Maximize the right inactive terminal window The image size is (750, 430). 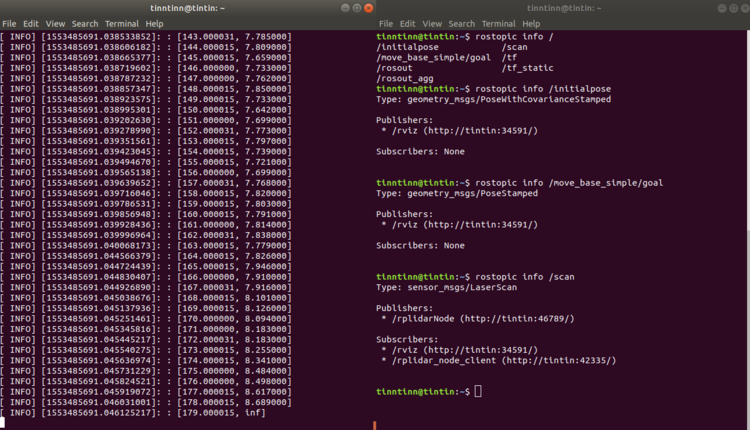(733, 8)
